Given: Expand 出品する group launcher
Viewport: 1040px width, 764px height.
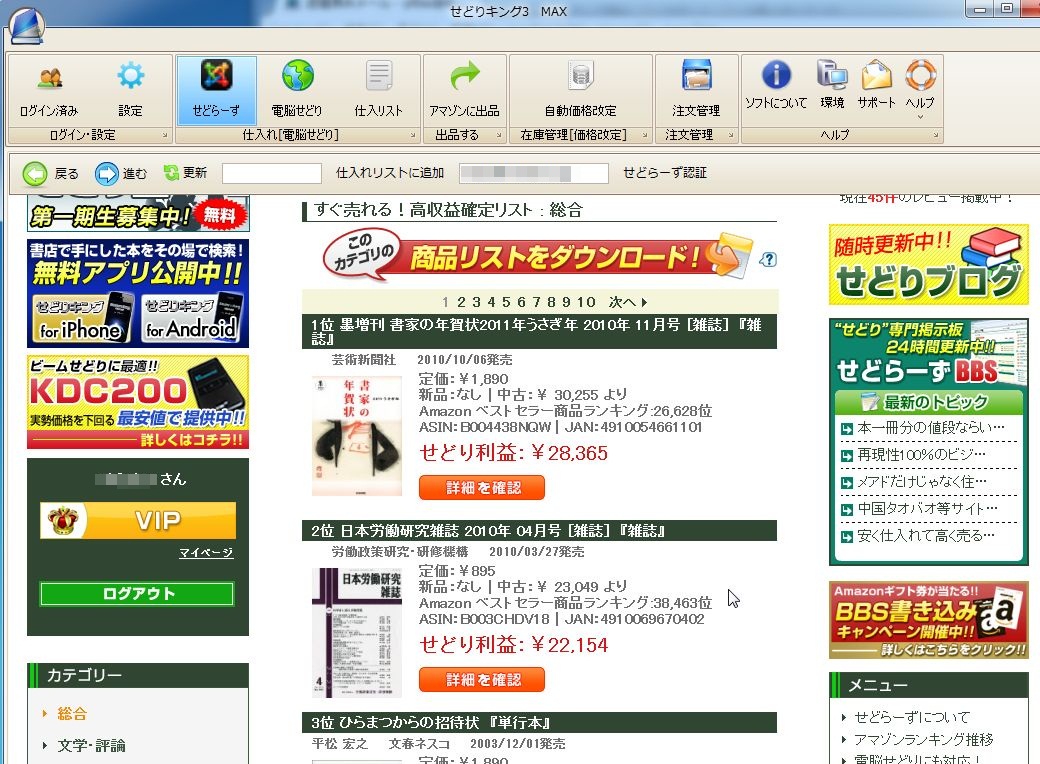Looking at the screenshot, I should coord(499,135).
